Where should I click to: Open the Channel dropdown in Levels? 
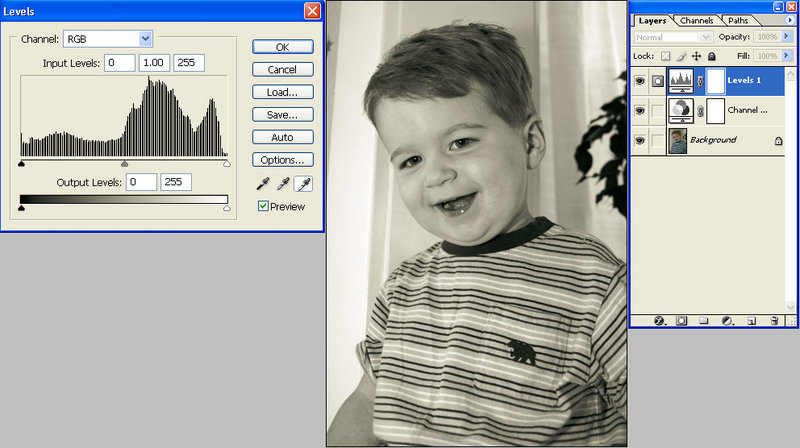[x=146, y=39]
